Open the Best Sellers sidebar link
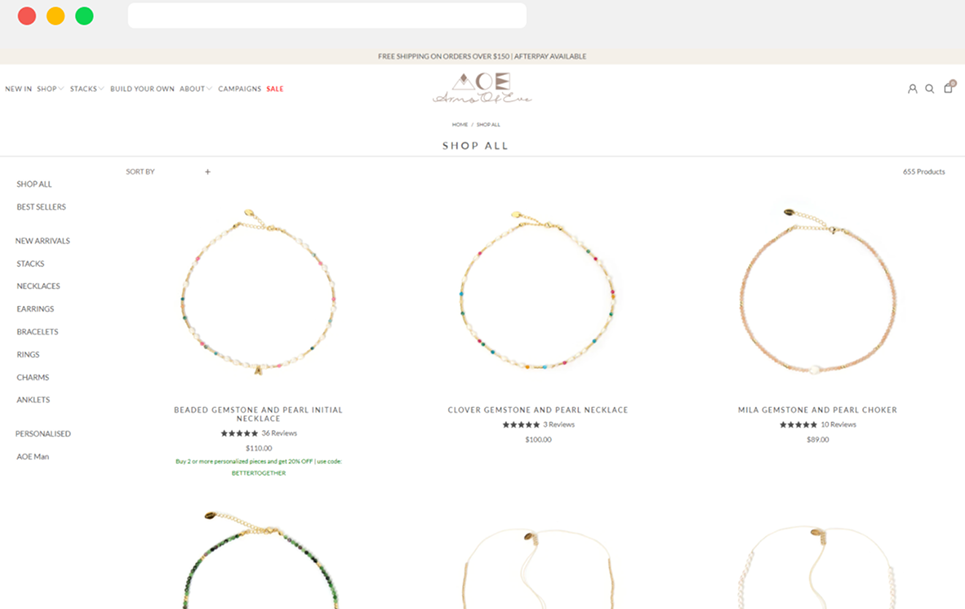This screenshot has height=609, width=965. click(41, 207)
